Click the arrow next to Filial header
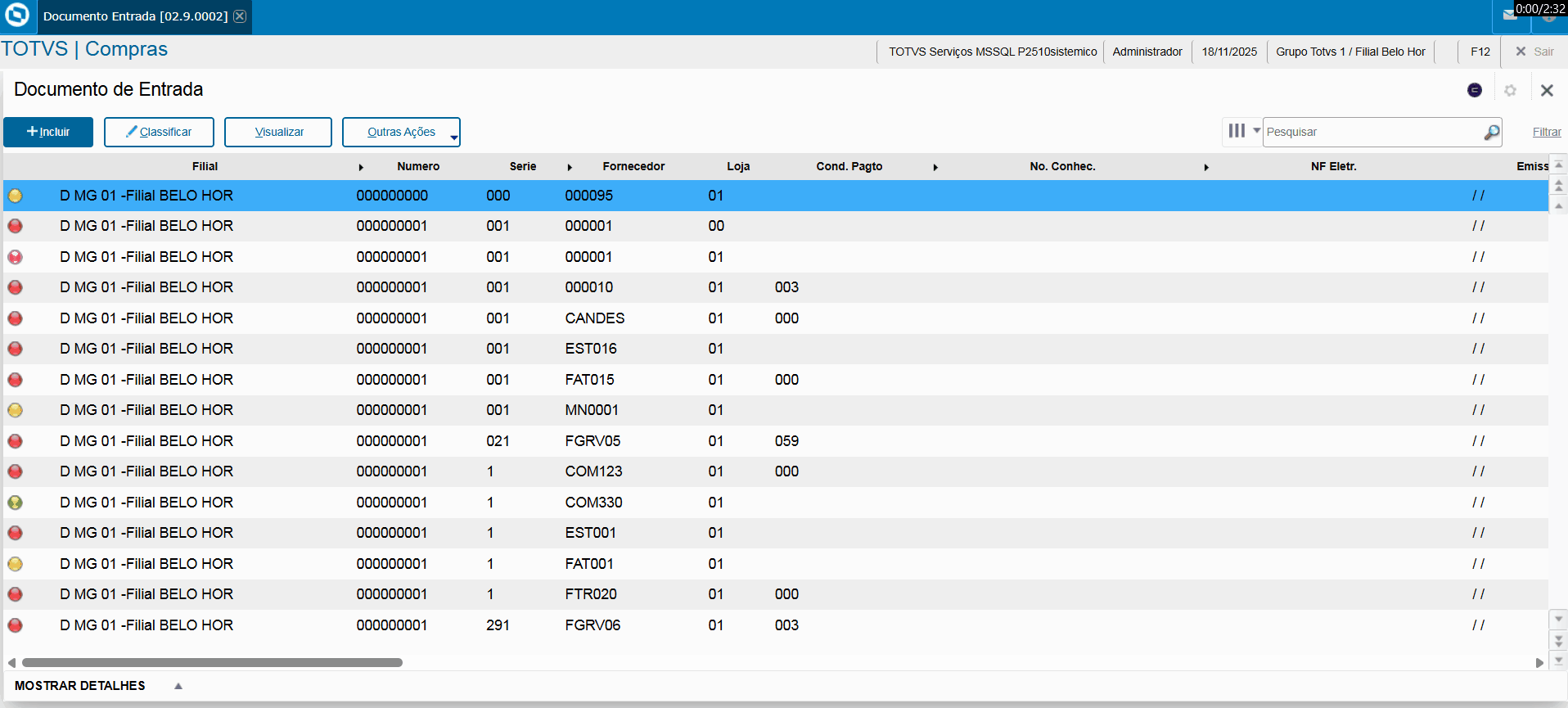The width and height of the screenshot is (1568, 708). (361, 167)
